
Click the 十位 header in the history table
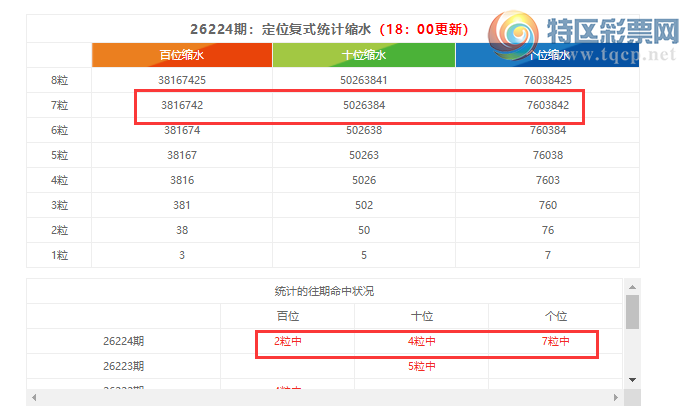tap(422, 316)
